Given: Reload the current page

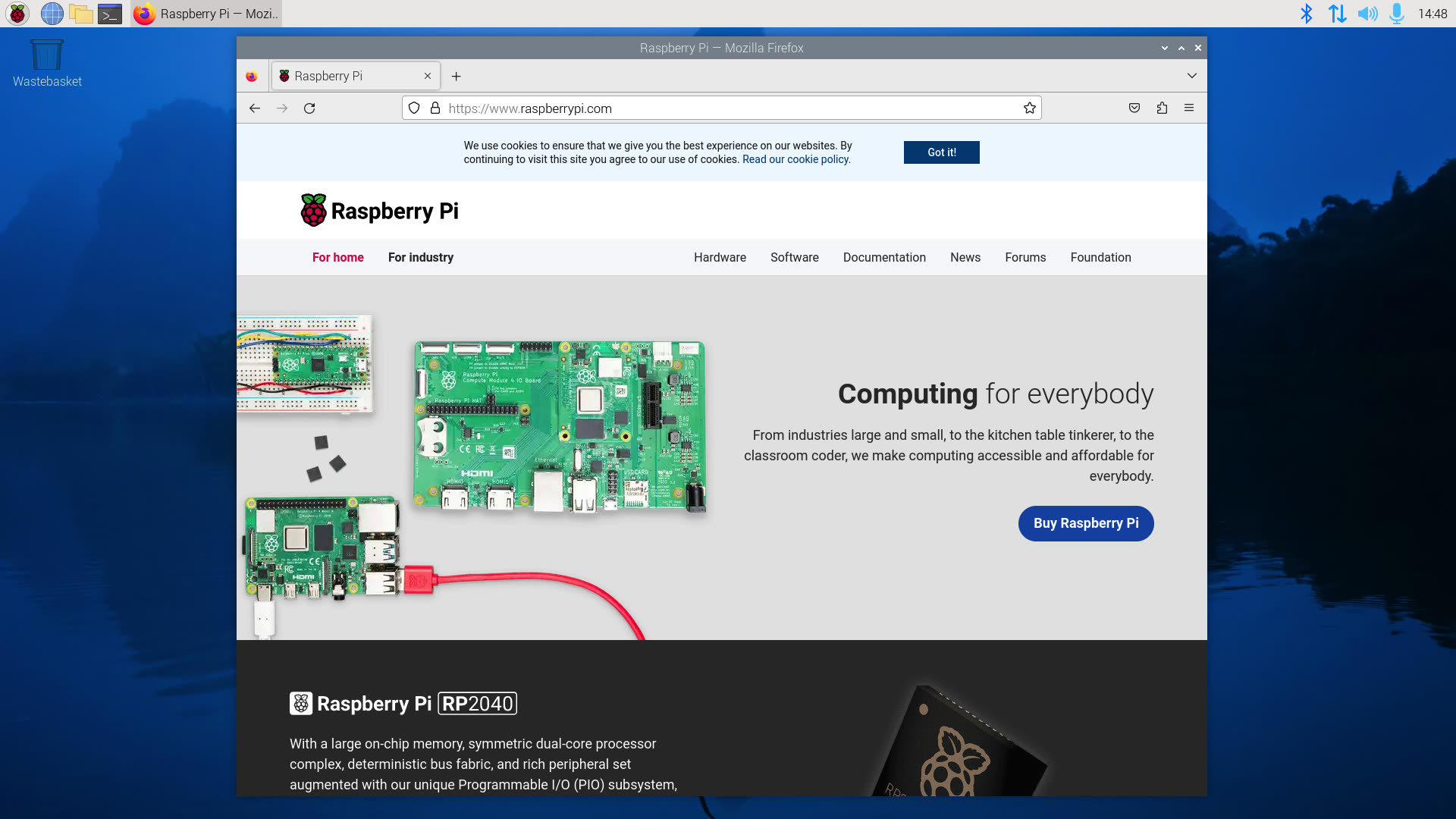Looking at the screenshot, I should [309, 108].
